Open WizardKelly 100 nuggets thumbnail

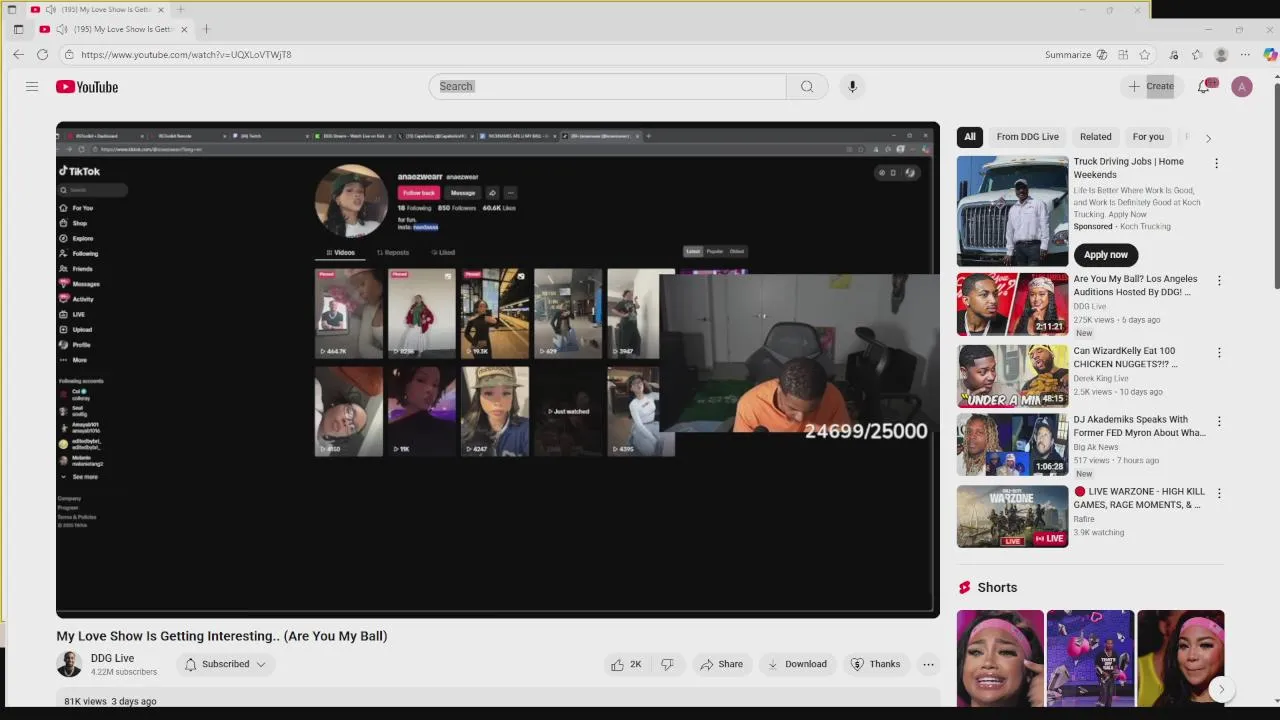(x=1012, y=377)
